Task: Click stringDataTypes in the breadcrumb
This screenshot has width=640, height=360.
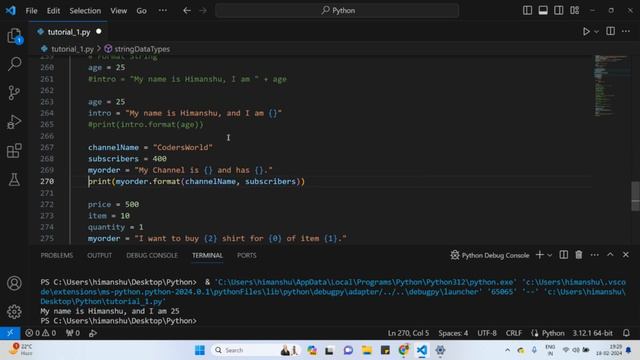Action: (142, 49)
